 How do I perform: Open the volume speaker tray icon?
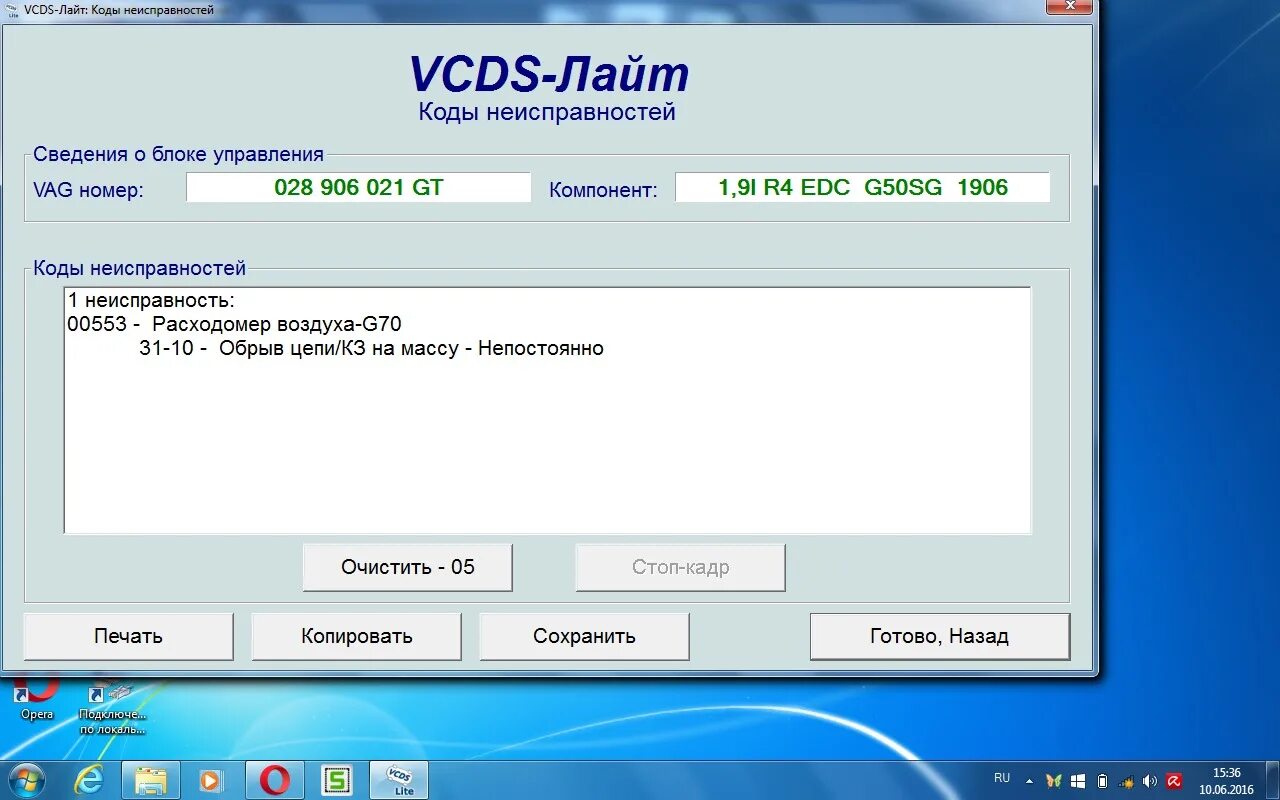(x=1150, y=780)
